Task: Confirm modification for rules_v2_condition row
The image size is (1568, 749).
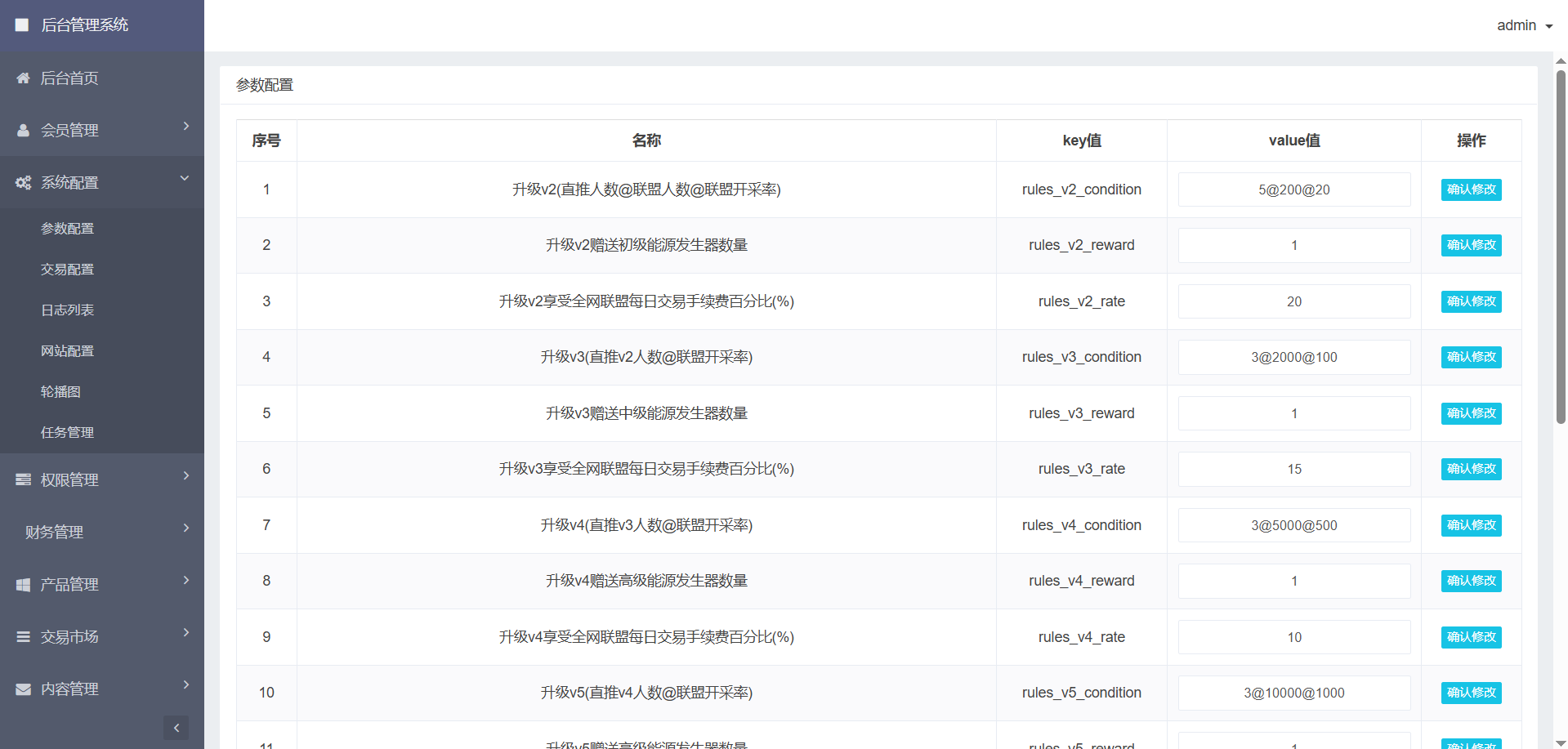Action: tap(1471, 189)
